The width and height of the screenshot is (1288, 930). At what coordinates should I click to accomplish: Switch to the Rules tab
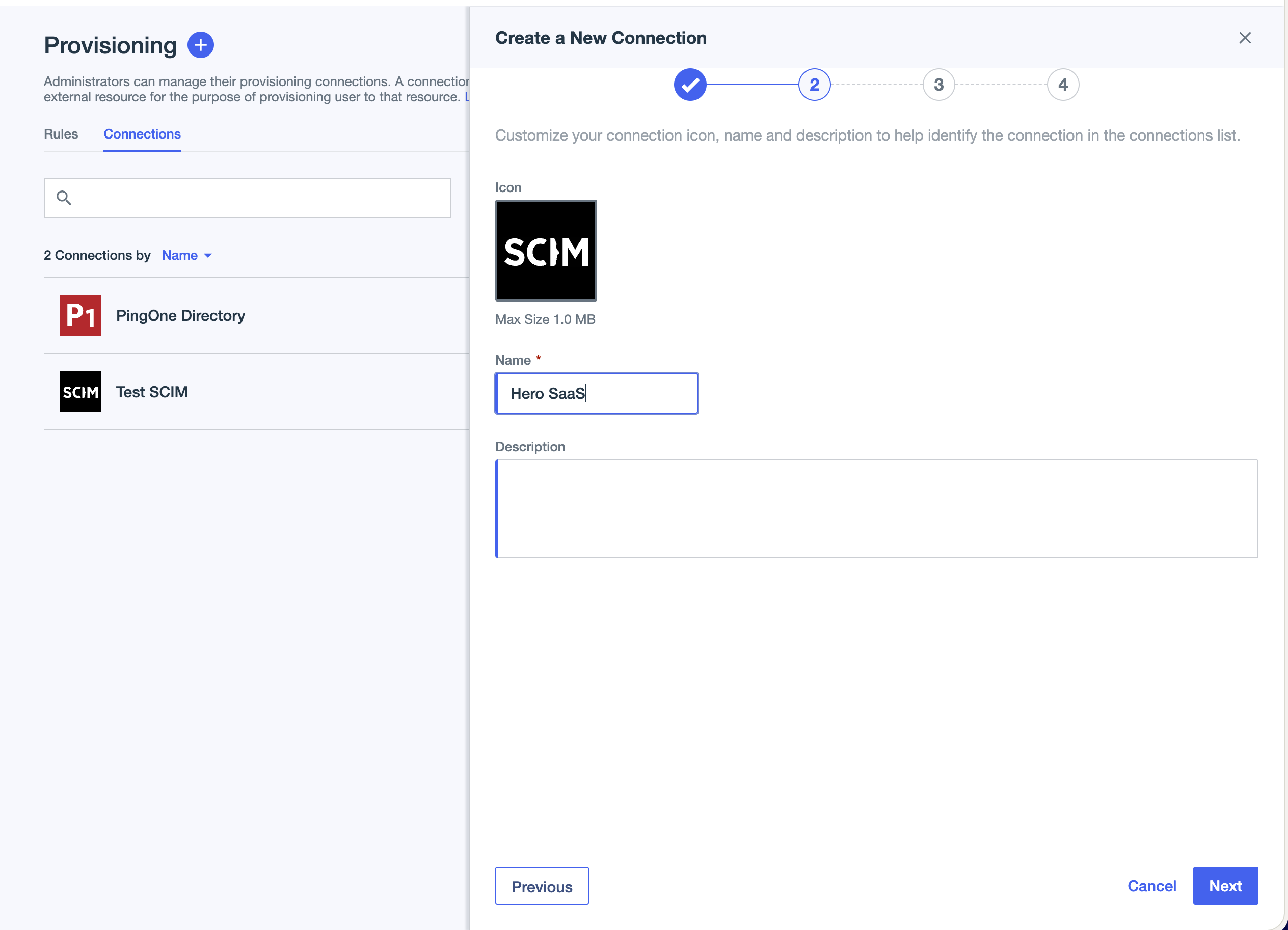61,134
